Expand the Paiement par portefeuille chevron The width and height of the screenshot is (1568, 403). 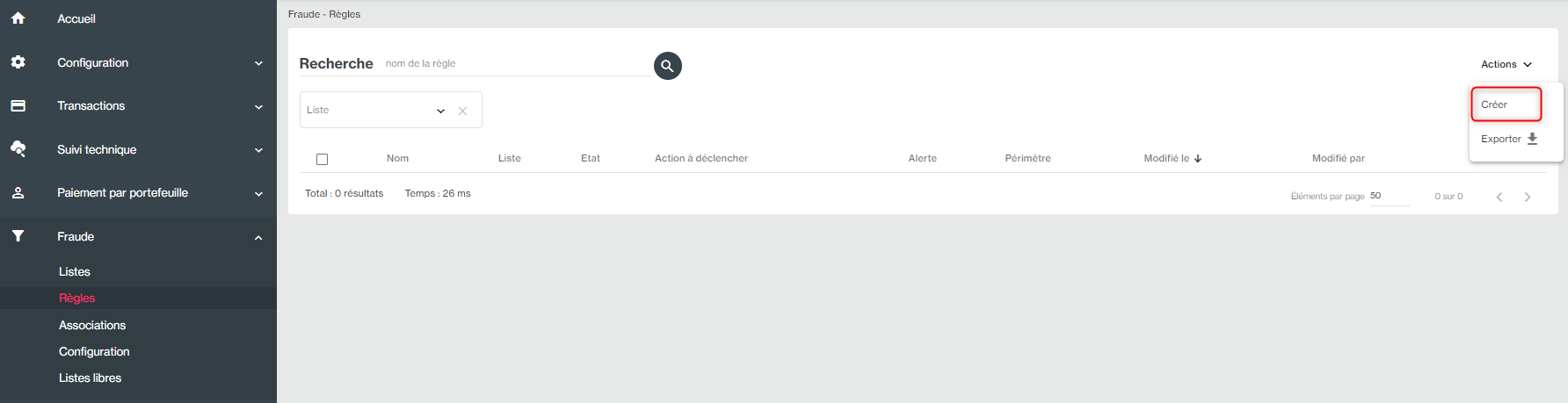(x=258, y=194)
